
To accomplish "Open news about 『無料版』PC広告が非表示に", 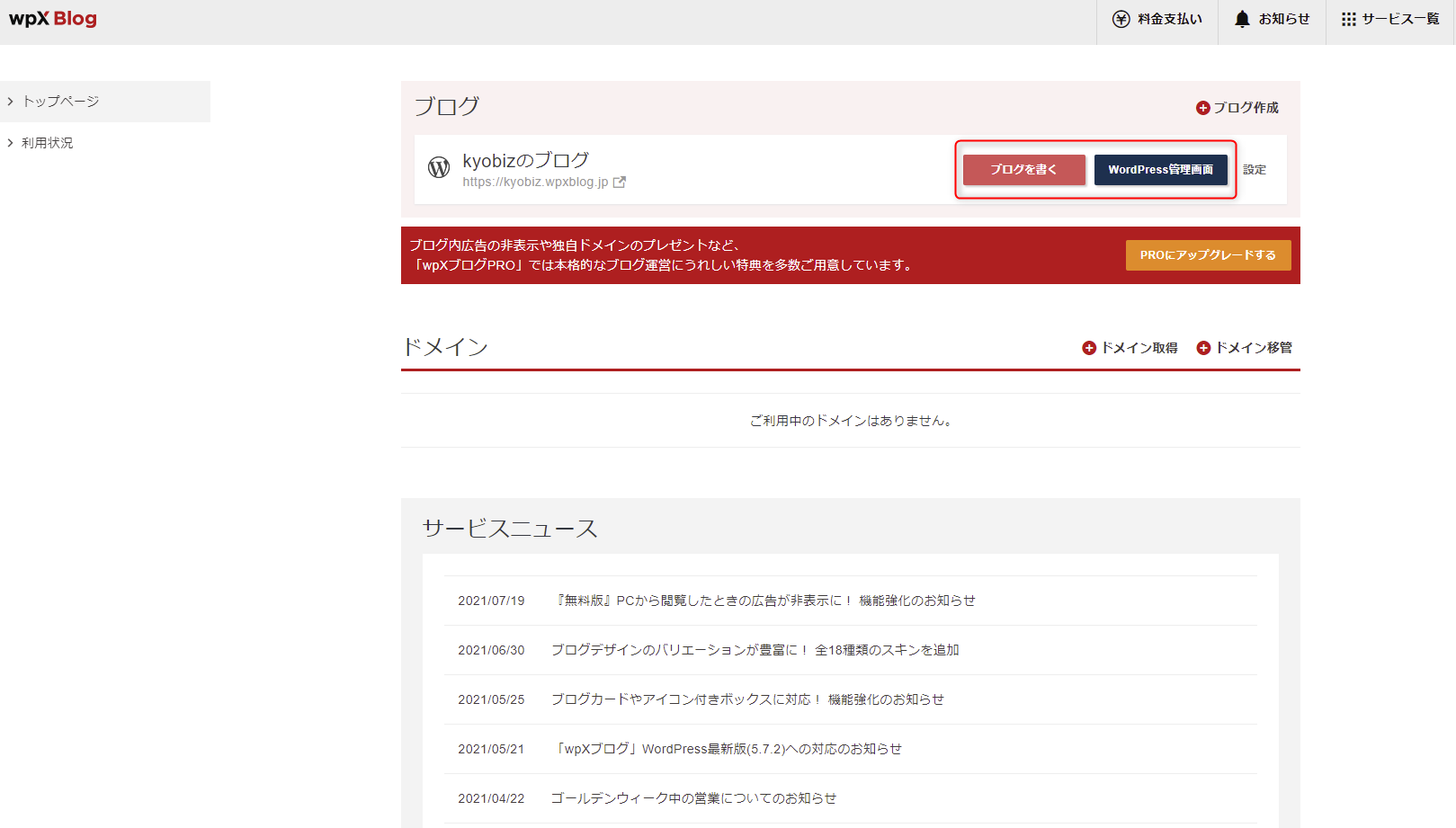I will 764,601.
